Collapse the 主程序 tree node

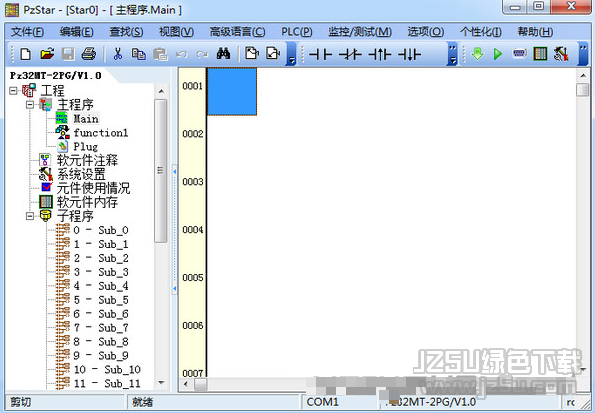click(x=30, y=104)
